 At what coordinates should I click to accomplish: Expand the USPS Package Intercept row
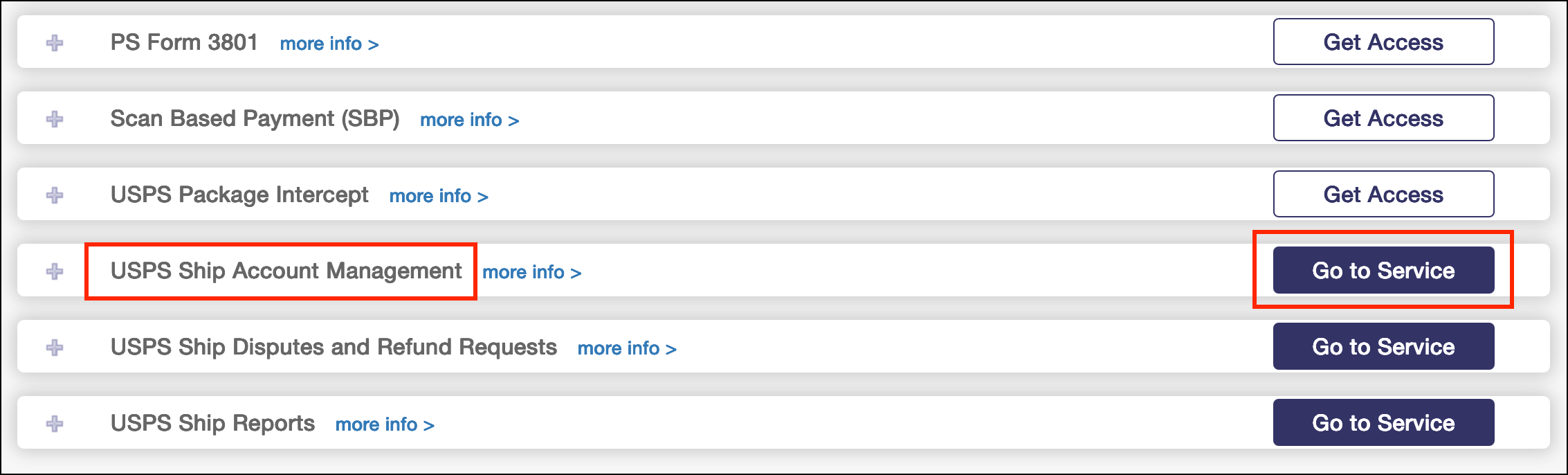click(x=55, y=195)
